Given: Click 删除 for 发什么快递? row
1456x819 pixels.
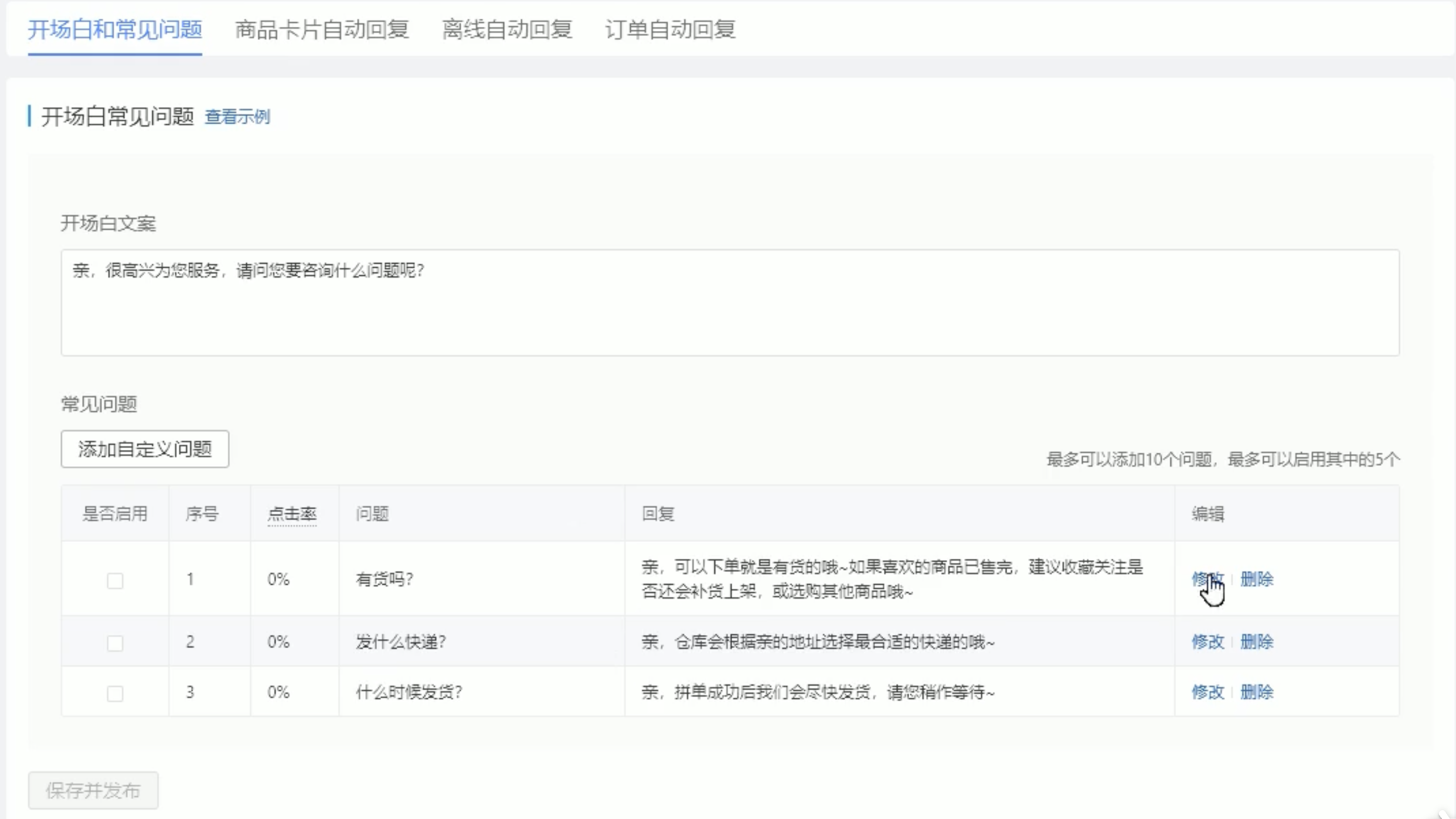Looking at the screenshot, I should [x=1257, y=641].
